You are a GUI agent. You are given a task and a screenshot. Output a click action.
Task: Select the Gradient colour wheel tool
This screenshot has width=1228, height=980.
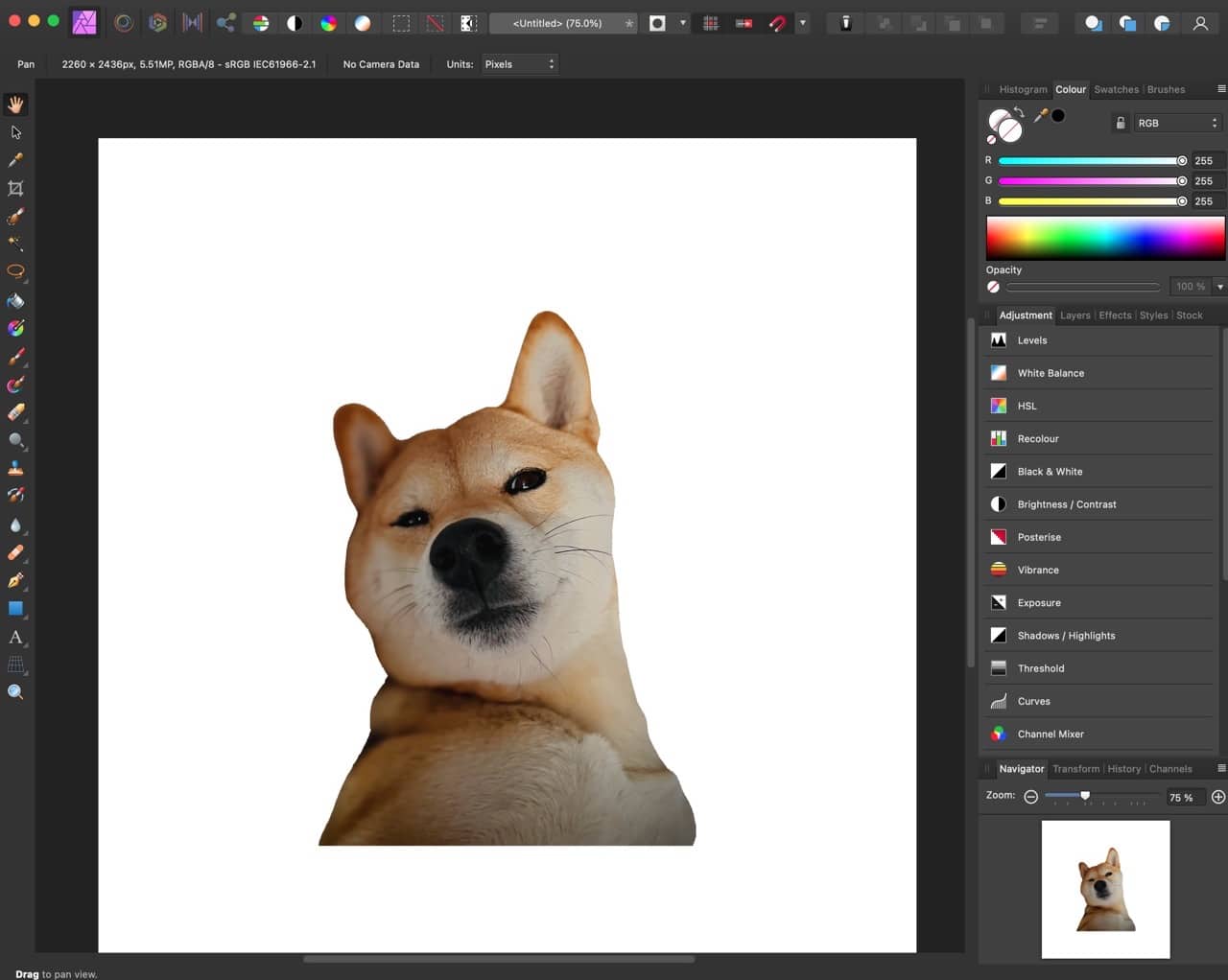15,328
